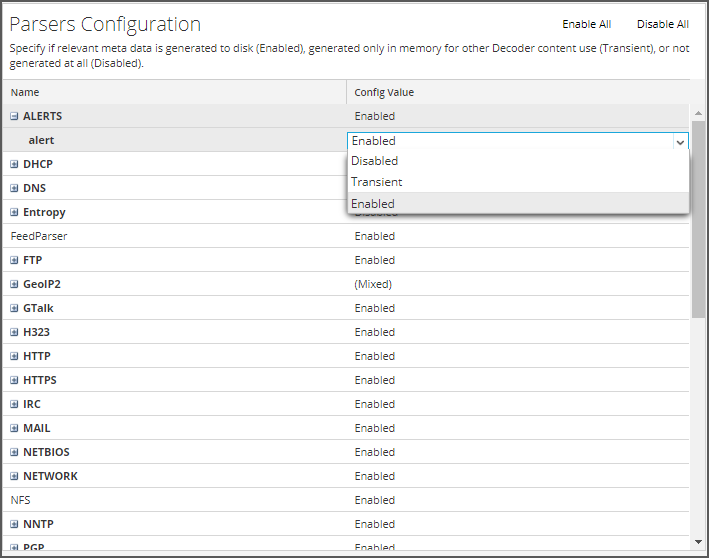The image size is (709, 558).
Task: Choose Transient option in dropdown list
Action: click(x=377, y=182)
